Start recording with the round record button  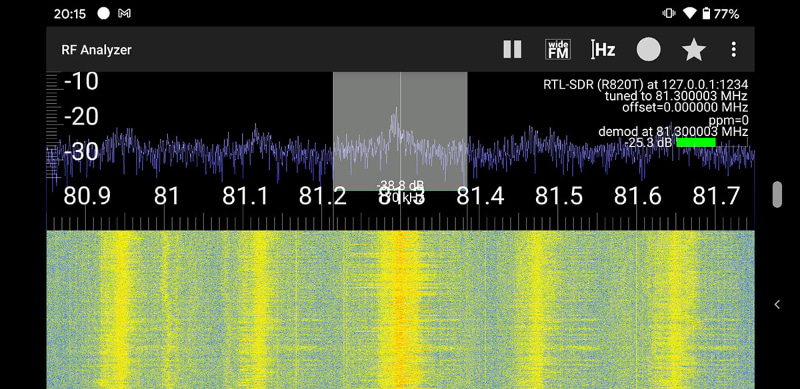[648, 50]
